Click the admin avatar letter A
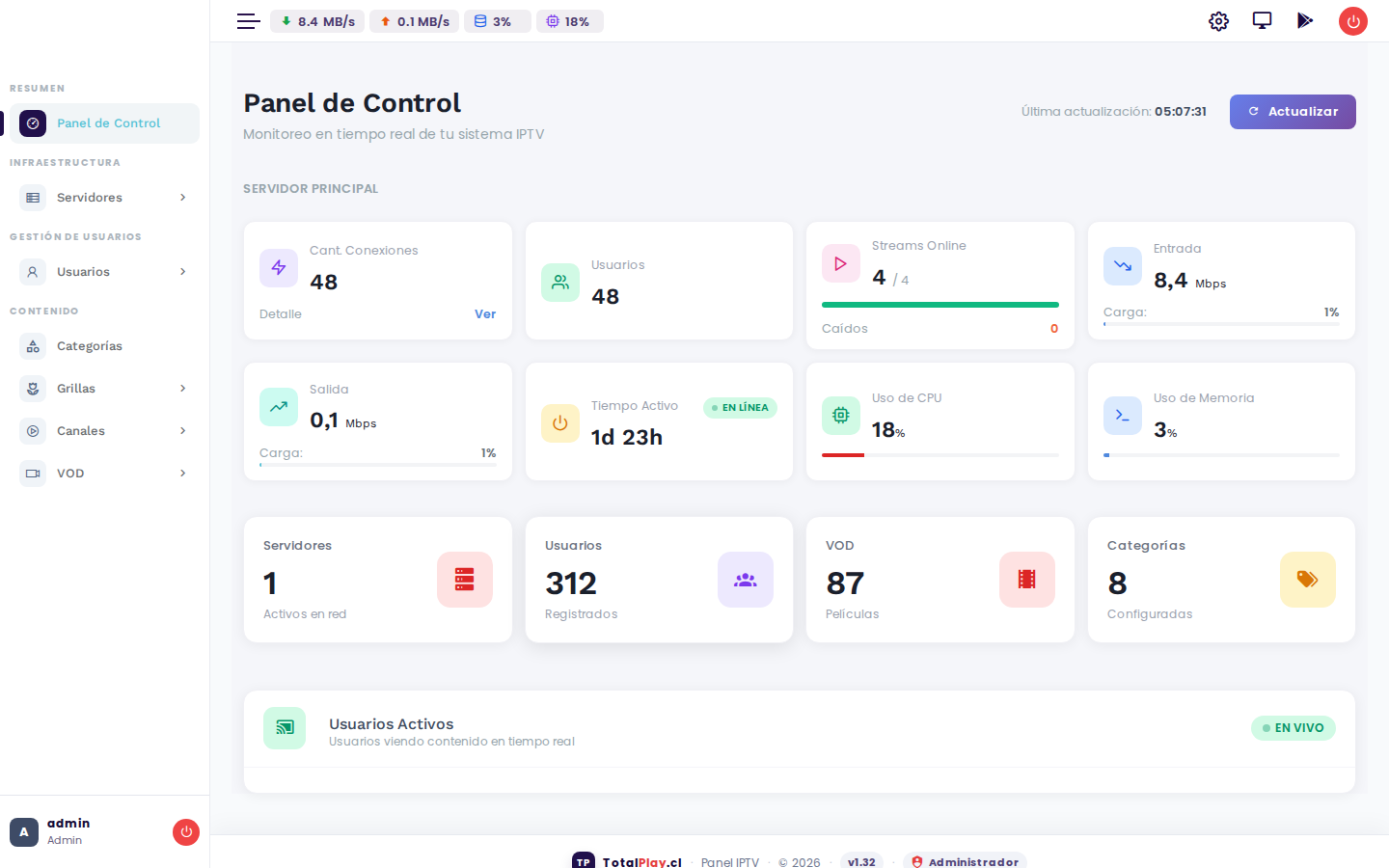 (24, 831)
